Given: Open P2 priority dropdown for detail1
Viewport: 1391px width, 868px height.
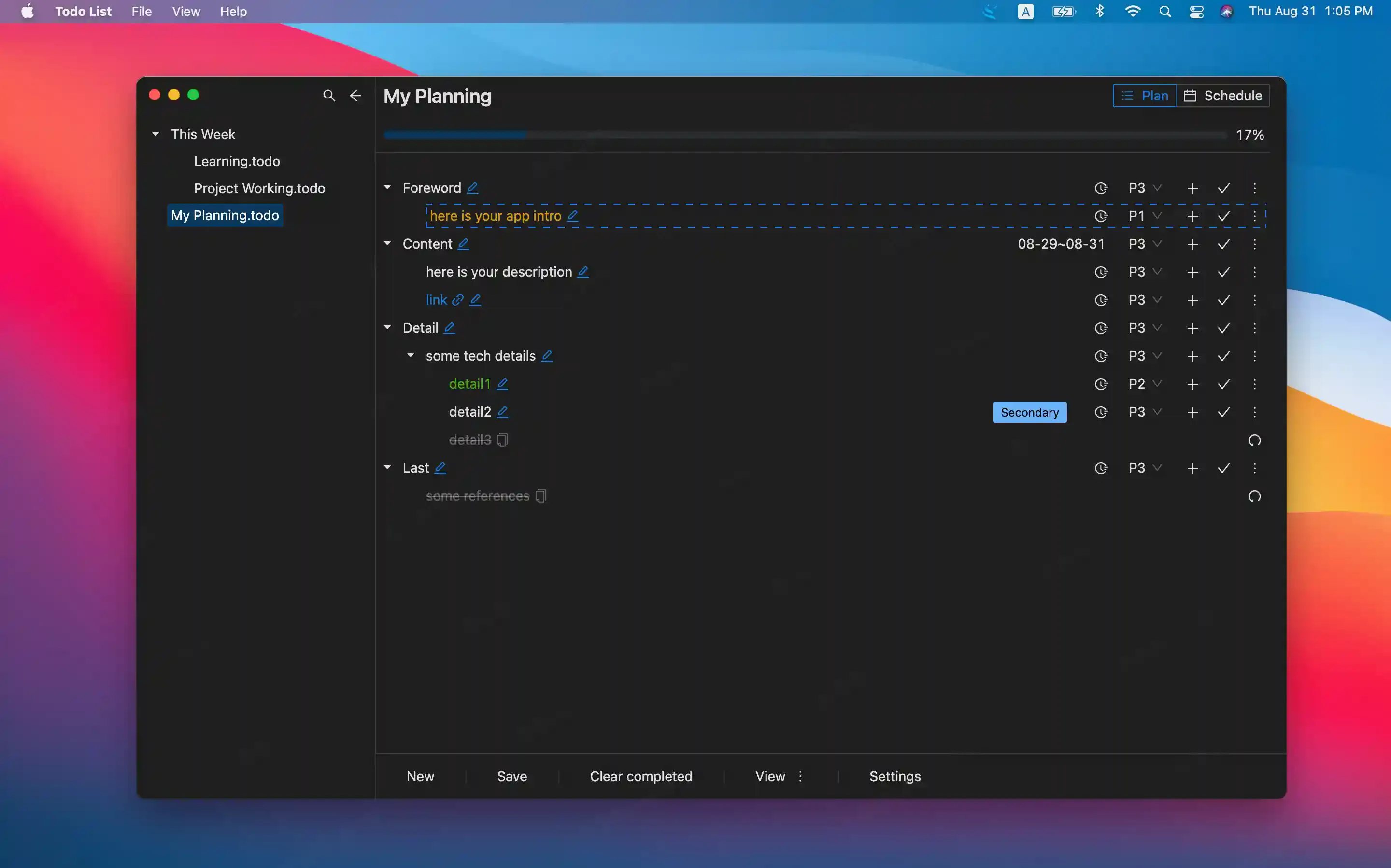Looking at the screenshot, I should point(1145,384).
